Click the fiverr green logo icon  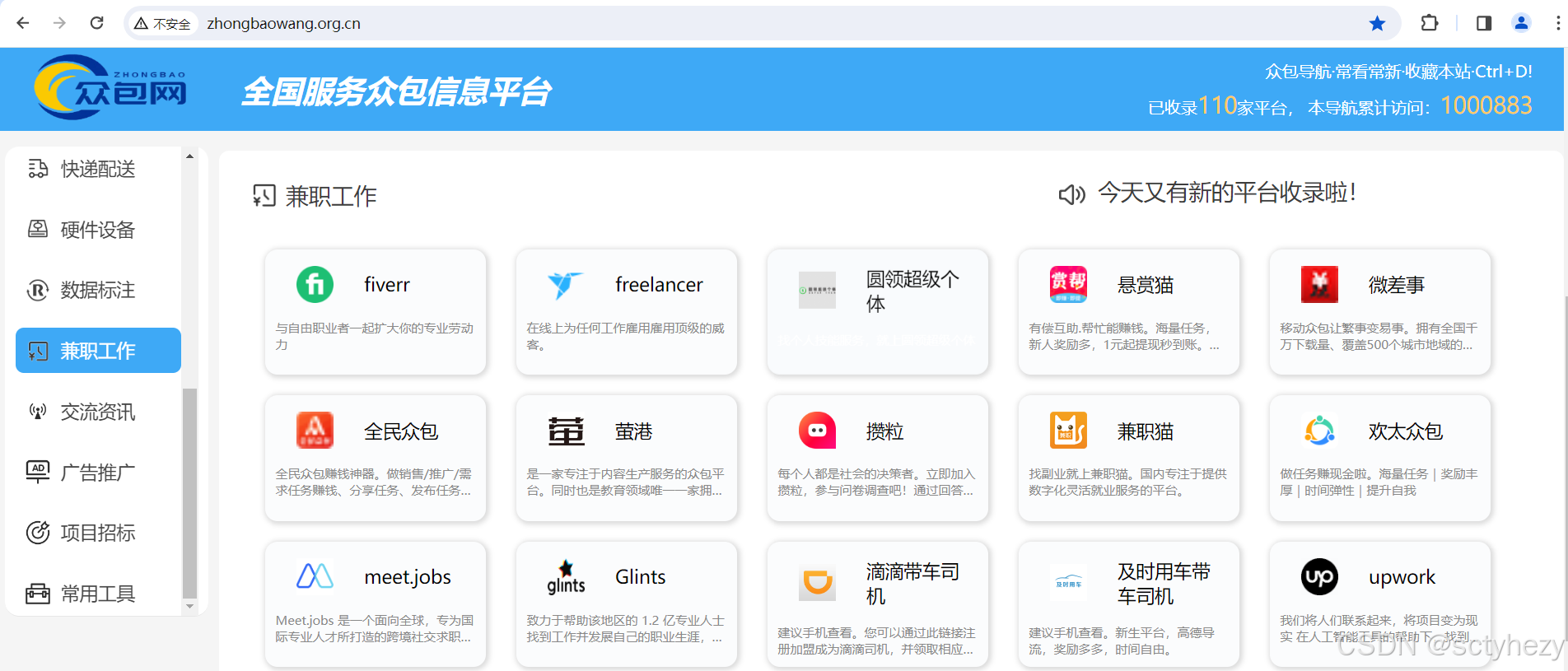point(315,285)
